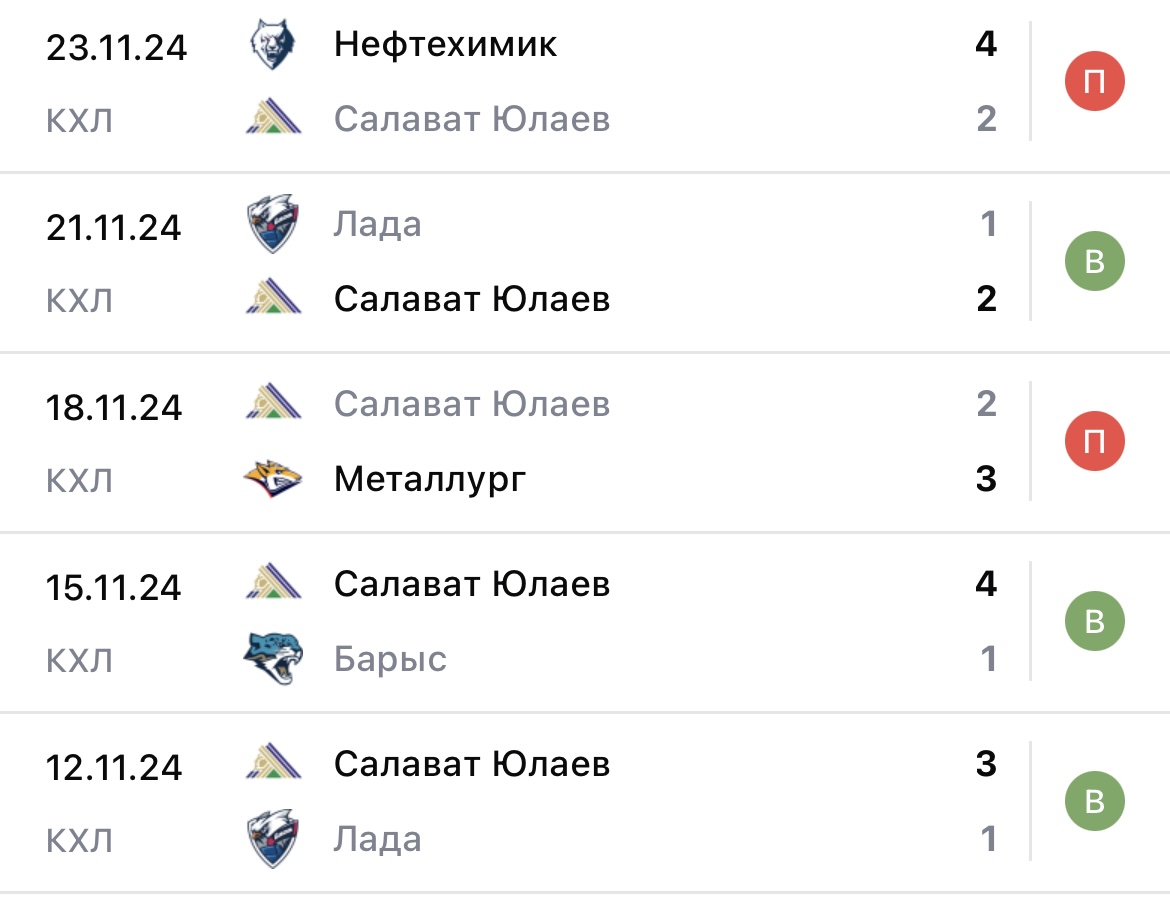Tap the score 4 for Салават Юлаев against Барыс
Image resolution: width=1170 pixels, height=898 pixels.
tap(985, 583)
